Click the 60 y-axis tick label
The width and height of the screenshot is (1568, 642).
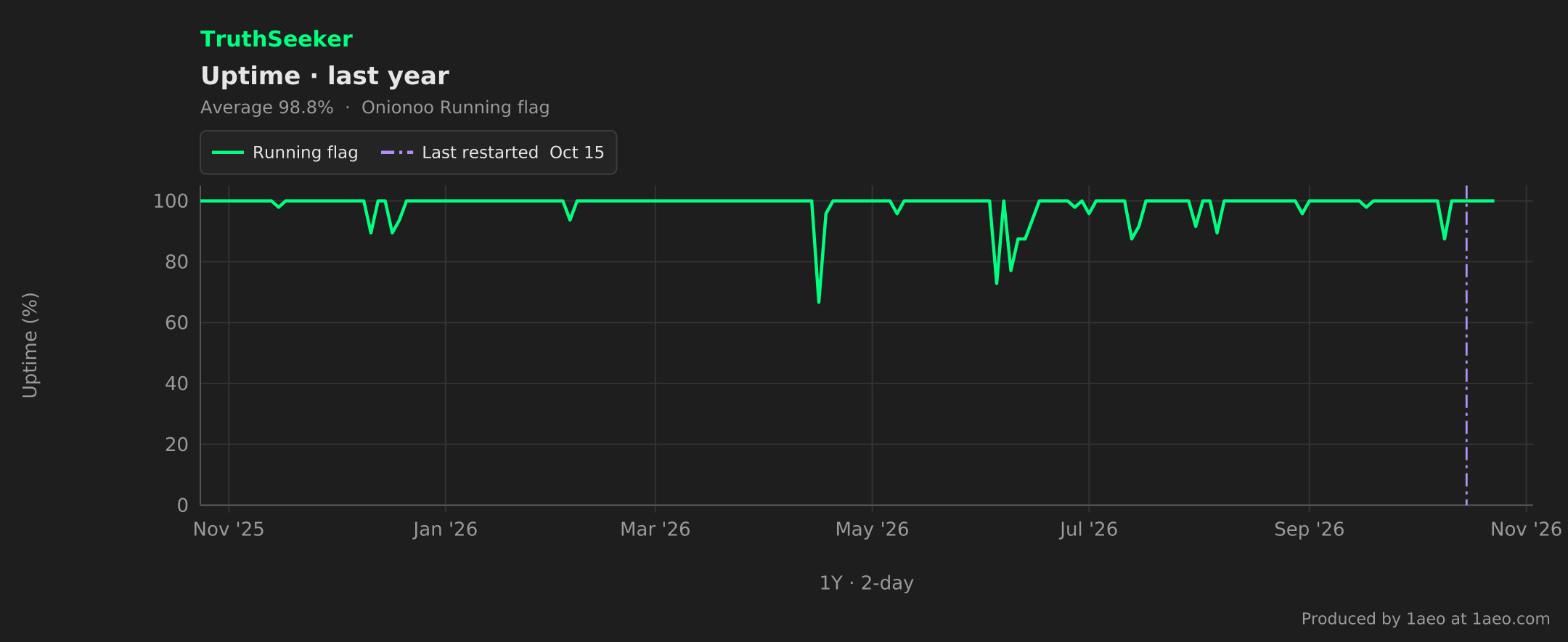pos(176,323)
